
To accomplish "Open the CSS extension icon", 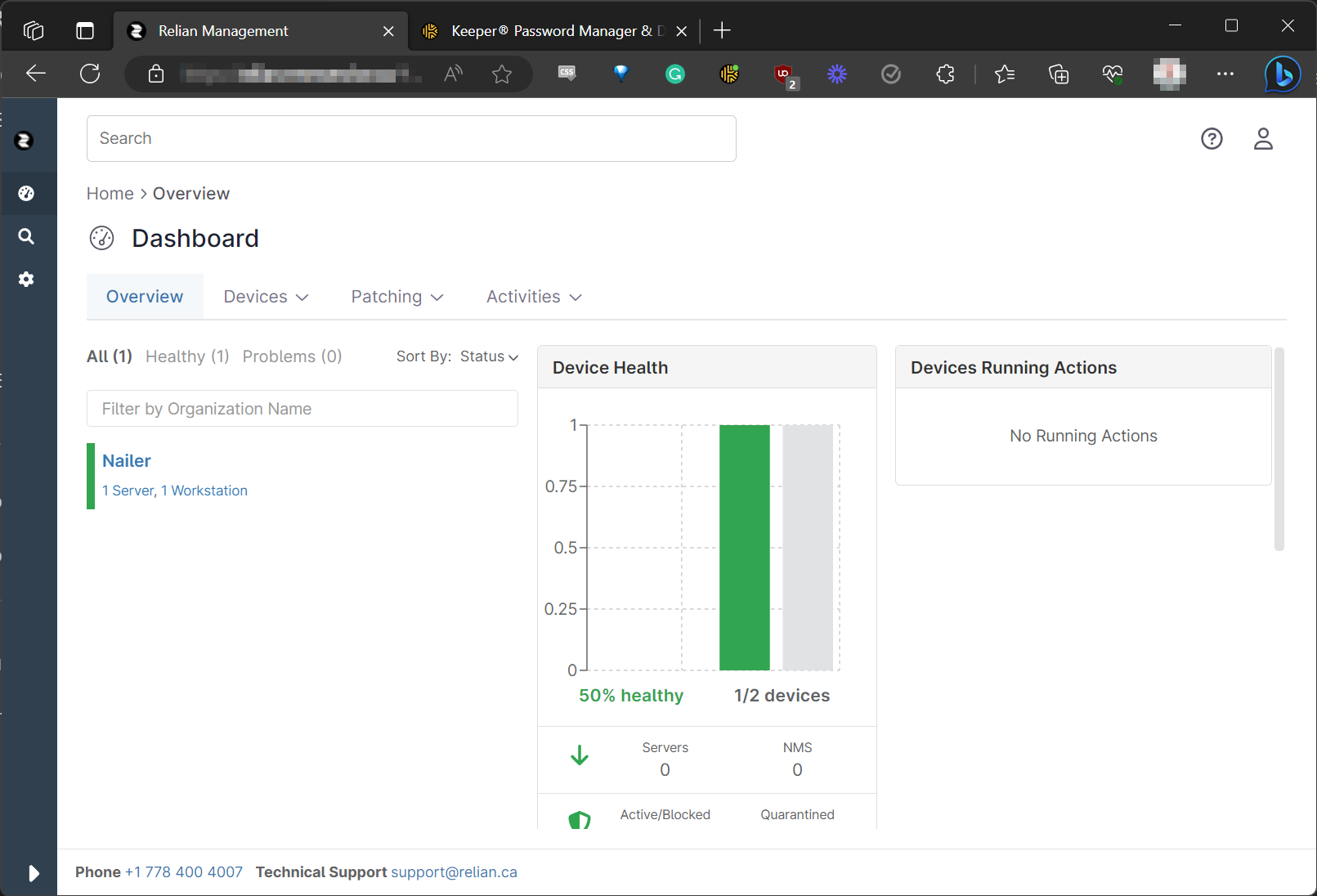I will pos(567,74).
